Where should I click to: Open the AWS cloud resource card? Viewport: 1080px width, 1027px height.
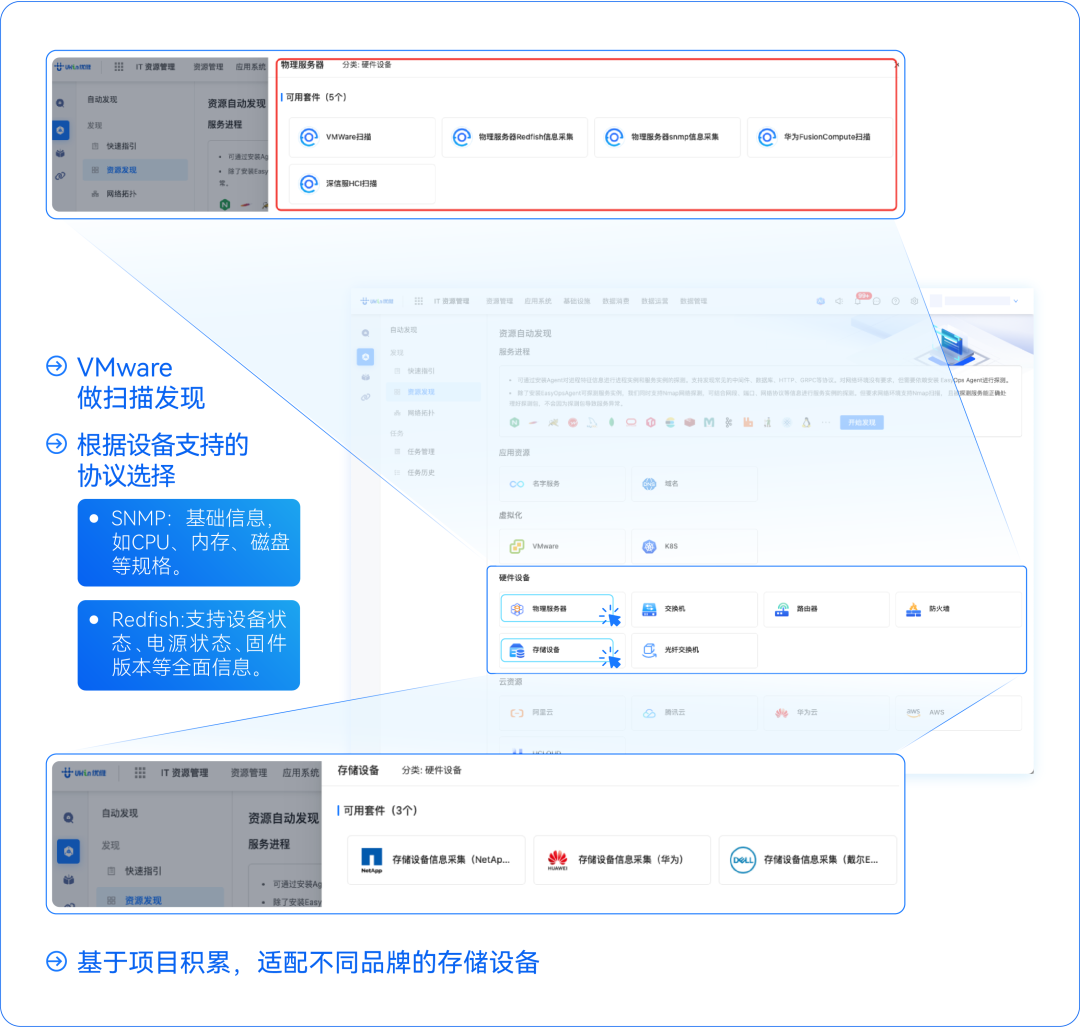959,712
